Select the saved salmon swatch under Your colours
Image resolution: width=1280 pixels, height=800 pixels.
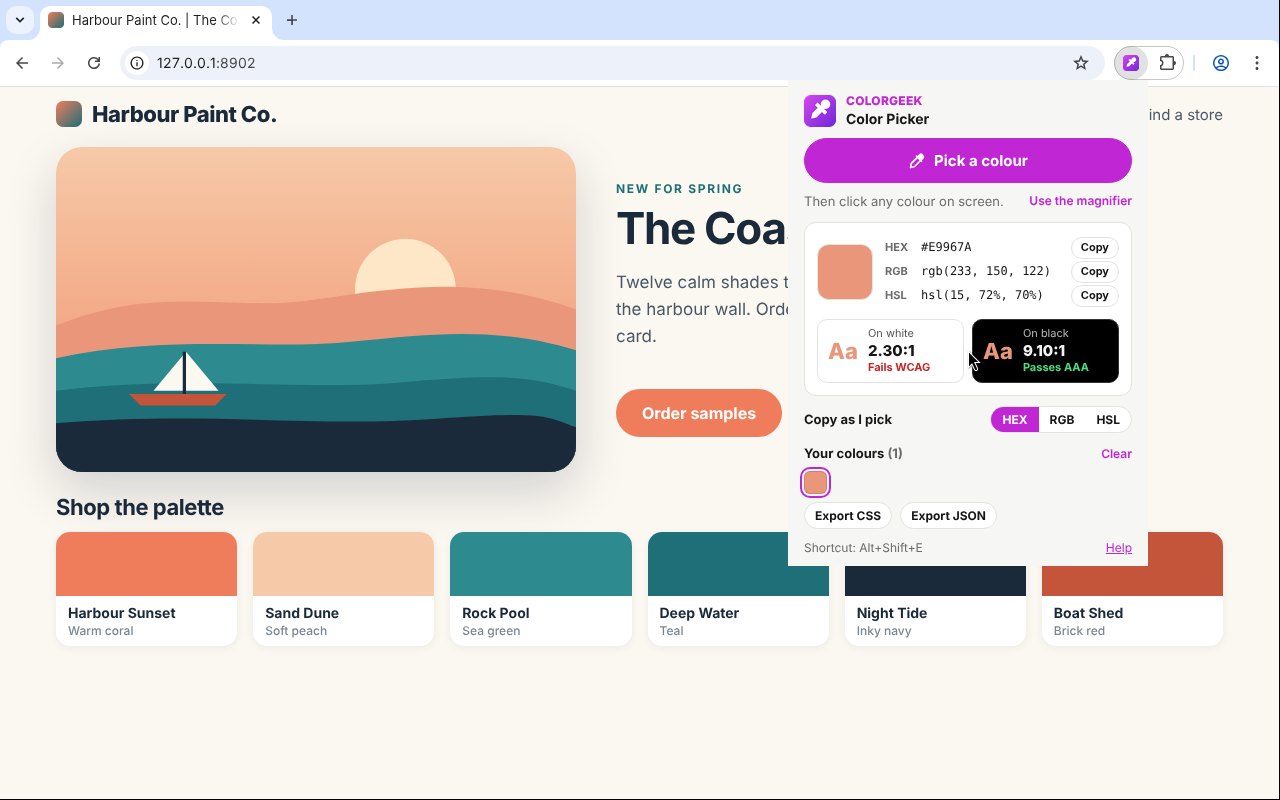pos(816,483)
